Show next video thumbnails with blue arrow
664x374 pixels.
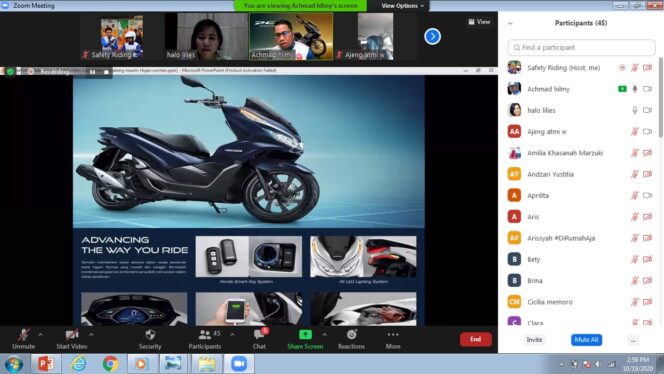pos(432,36)
